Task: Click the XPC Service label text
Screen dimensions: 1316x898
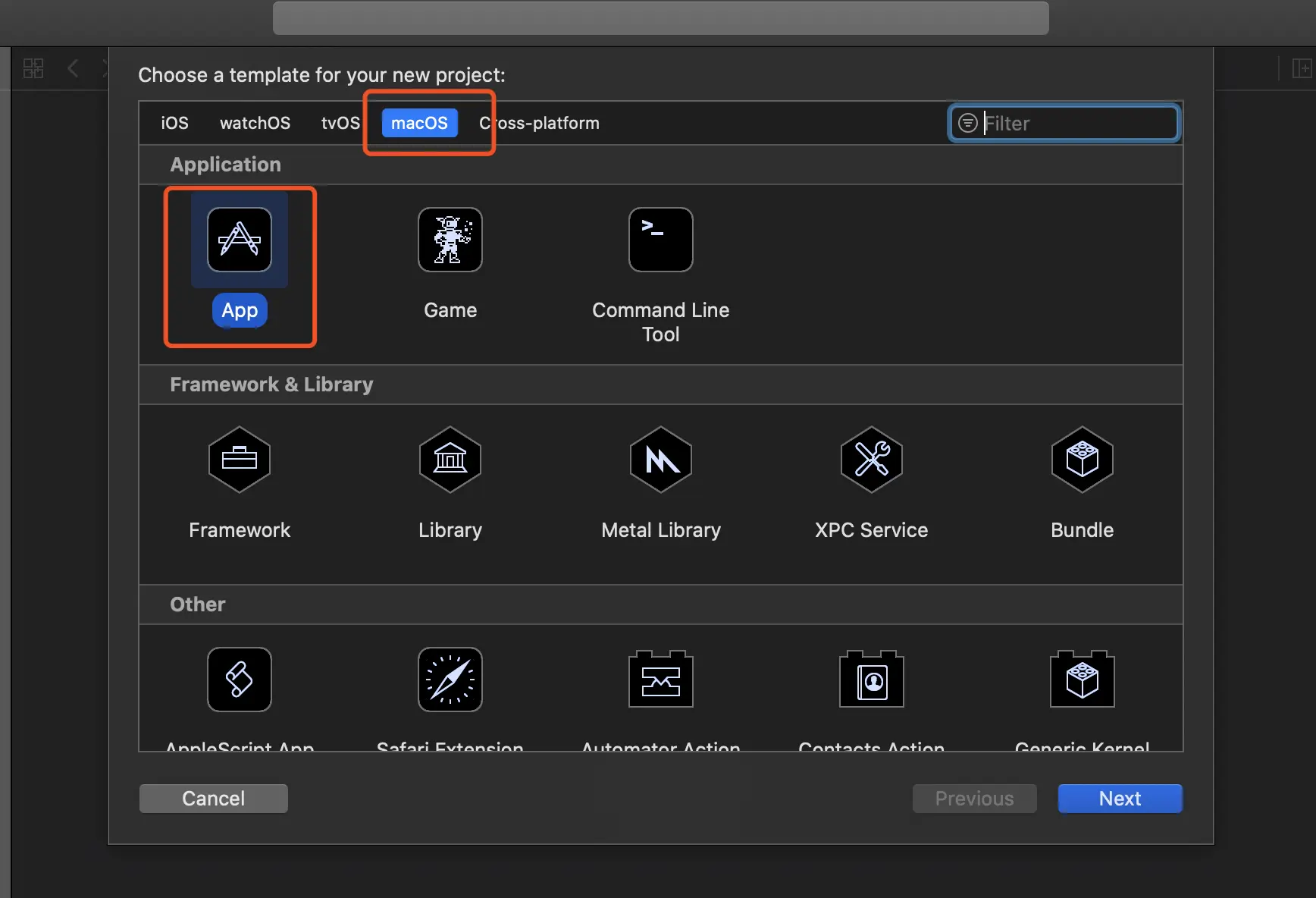Action: (x=872, y=530)
